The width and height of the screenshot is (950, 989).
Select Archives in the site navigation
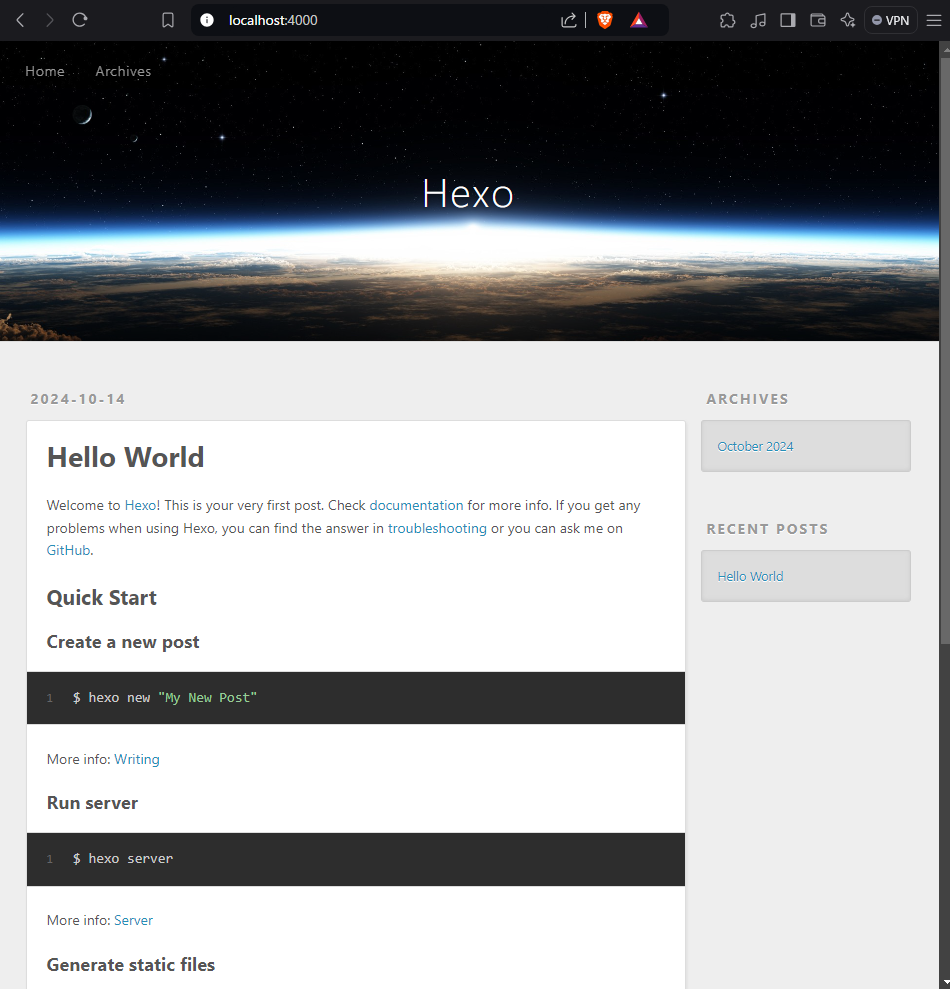pyautogui.click(x=123, y=71)
